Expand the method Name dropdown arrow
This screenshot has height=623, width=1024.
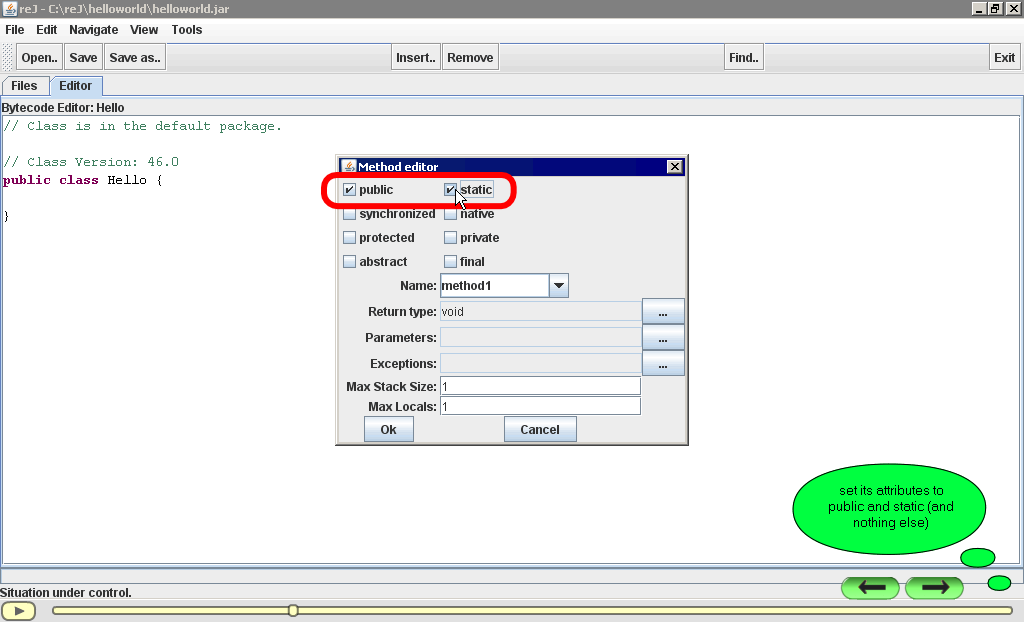click(x=559, y=285)
